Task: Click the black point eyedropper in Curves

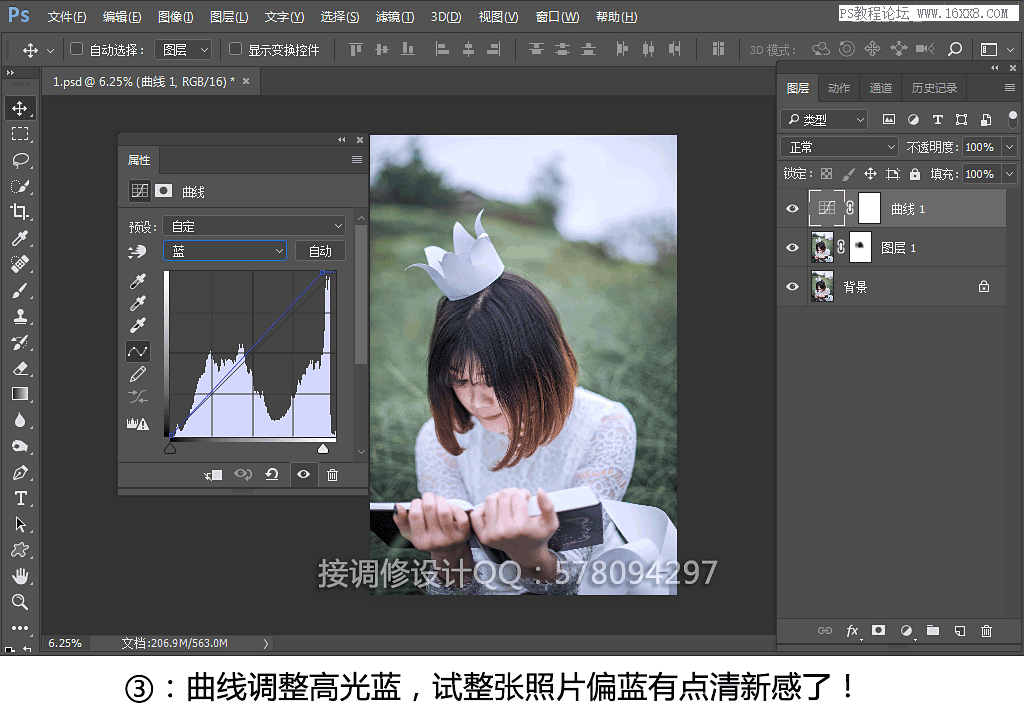Action: tap(138, 281)
